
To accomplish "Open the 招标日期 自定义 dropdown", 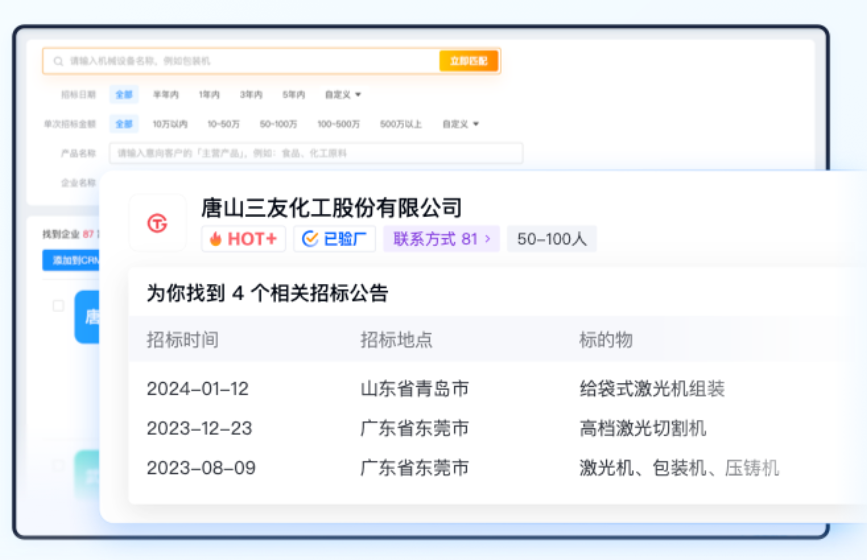I will [342, 95].
